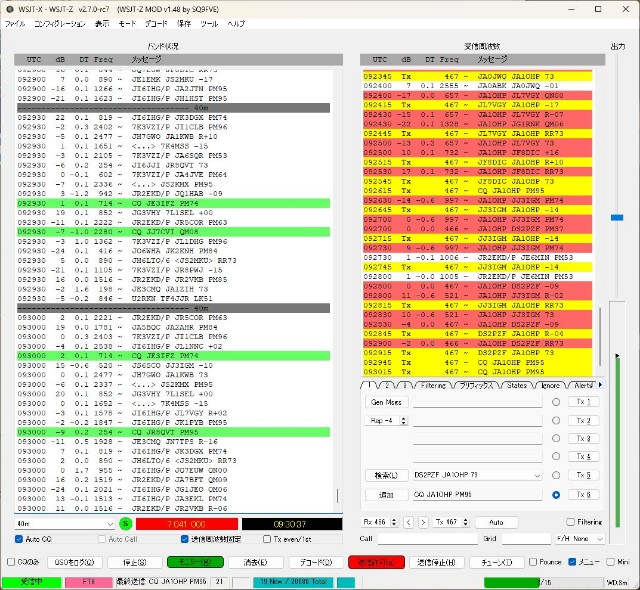The height and width of the screenshot is (590, 640).
Task: Click the WSJT-X app icon in title bar
Action: coord(10,9)
